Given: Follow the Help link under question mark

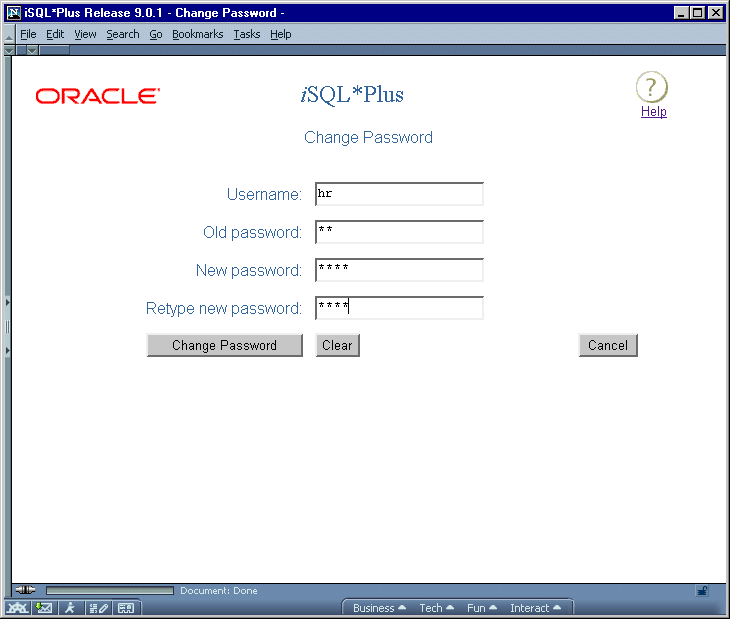Looking at the screenshot, I should click(654, 112).
